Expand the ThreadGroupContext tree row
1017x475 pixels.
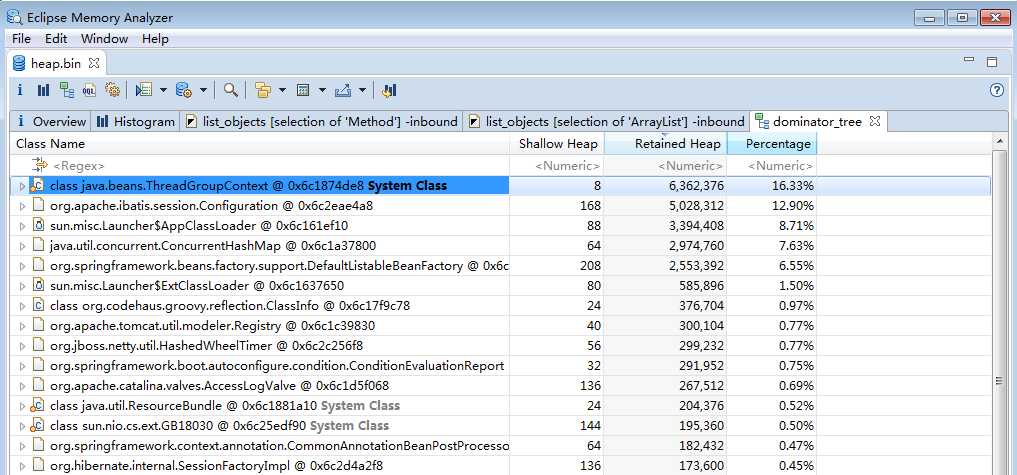tap(21, 186)
